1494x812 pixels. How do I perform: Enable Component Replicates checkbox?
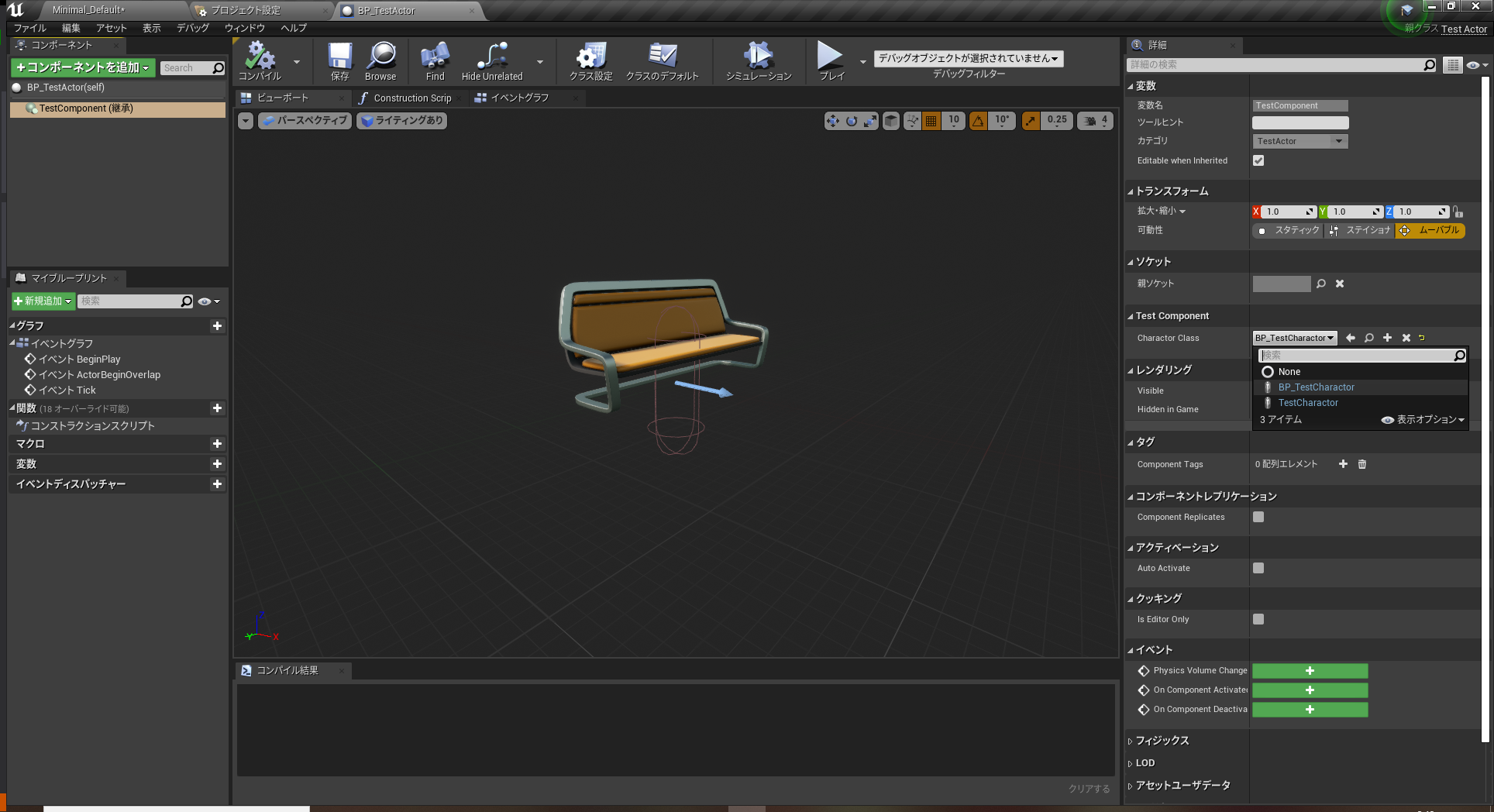point(1258,517)
